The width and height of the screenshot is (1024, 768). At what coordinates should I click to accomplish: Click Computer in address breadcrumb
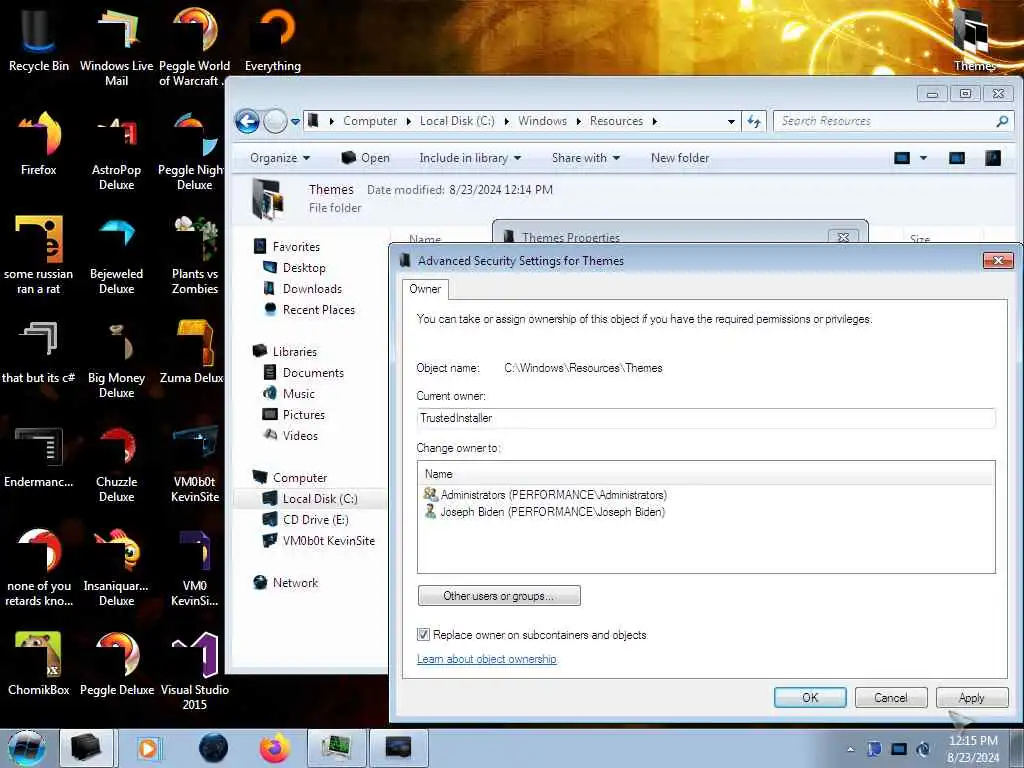370,121
